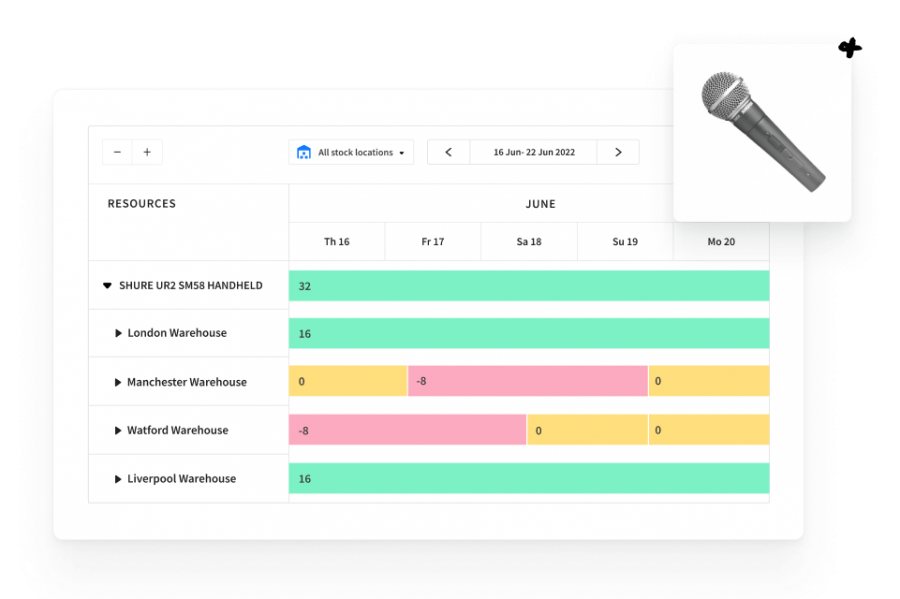Select the Su 19 day column header
900x599 pixels.
(625, 242)
